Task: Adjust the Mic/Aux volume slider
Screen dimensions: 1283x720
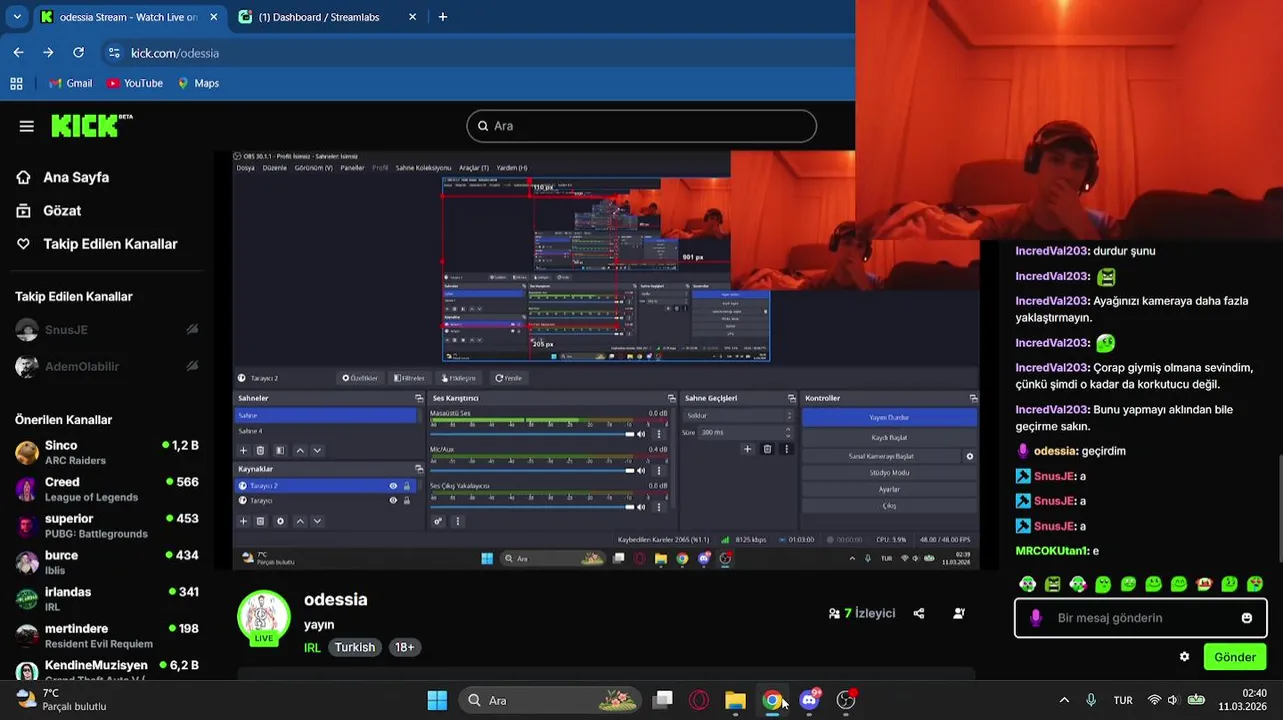Action: tap(531, 470)
